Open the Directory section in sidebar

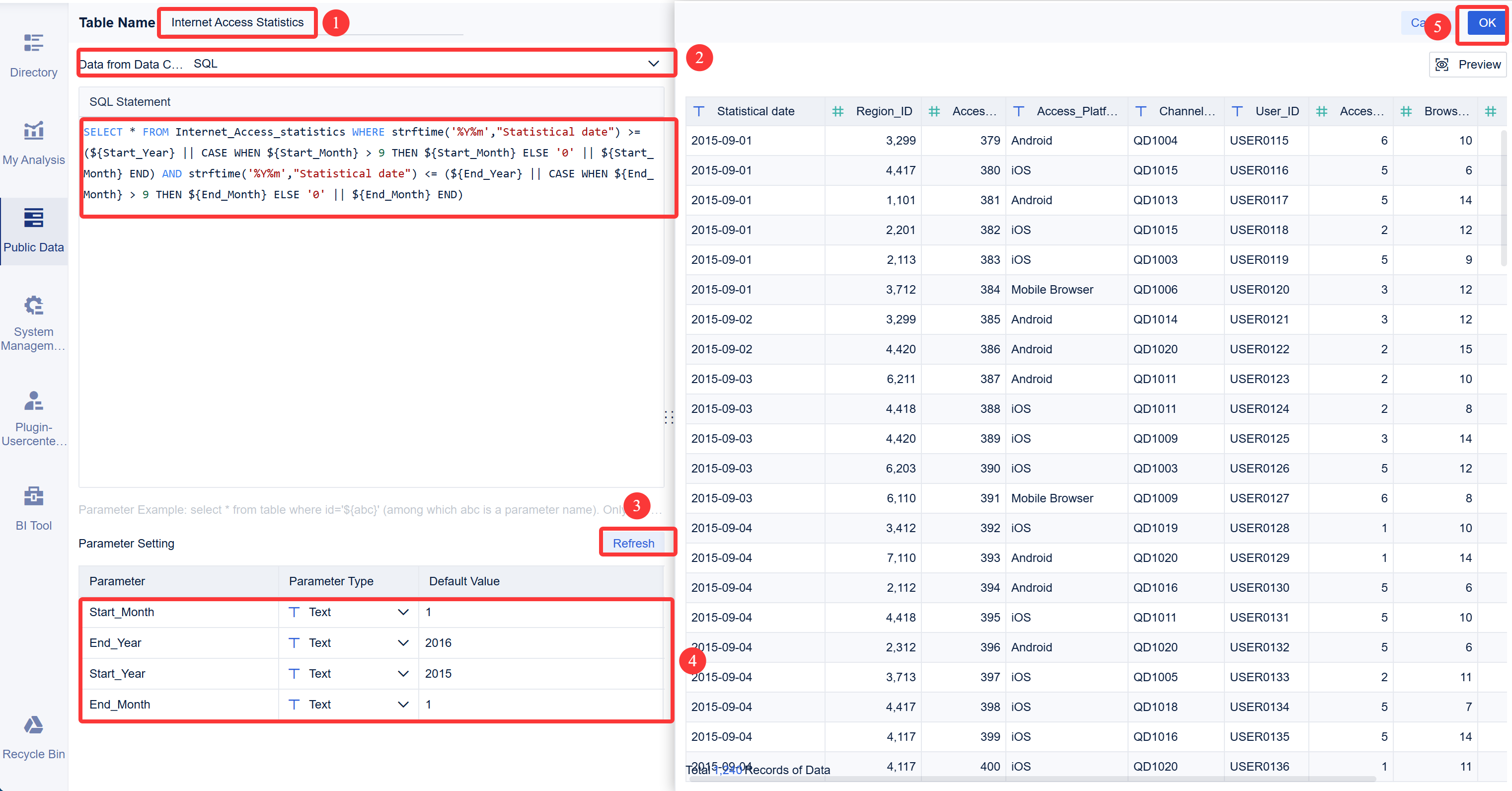(x=33, y=53)
